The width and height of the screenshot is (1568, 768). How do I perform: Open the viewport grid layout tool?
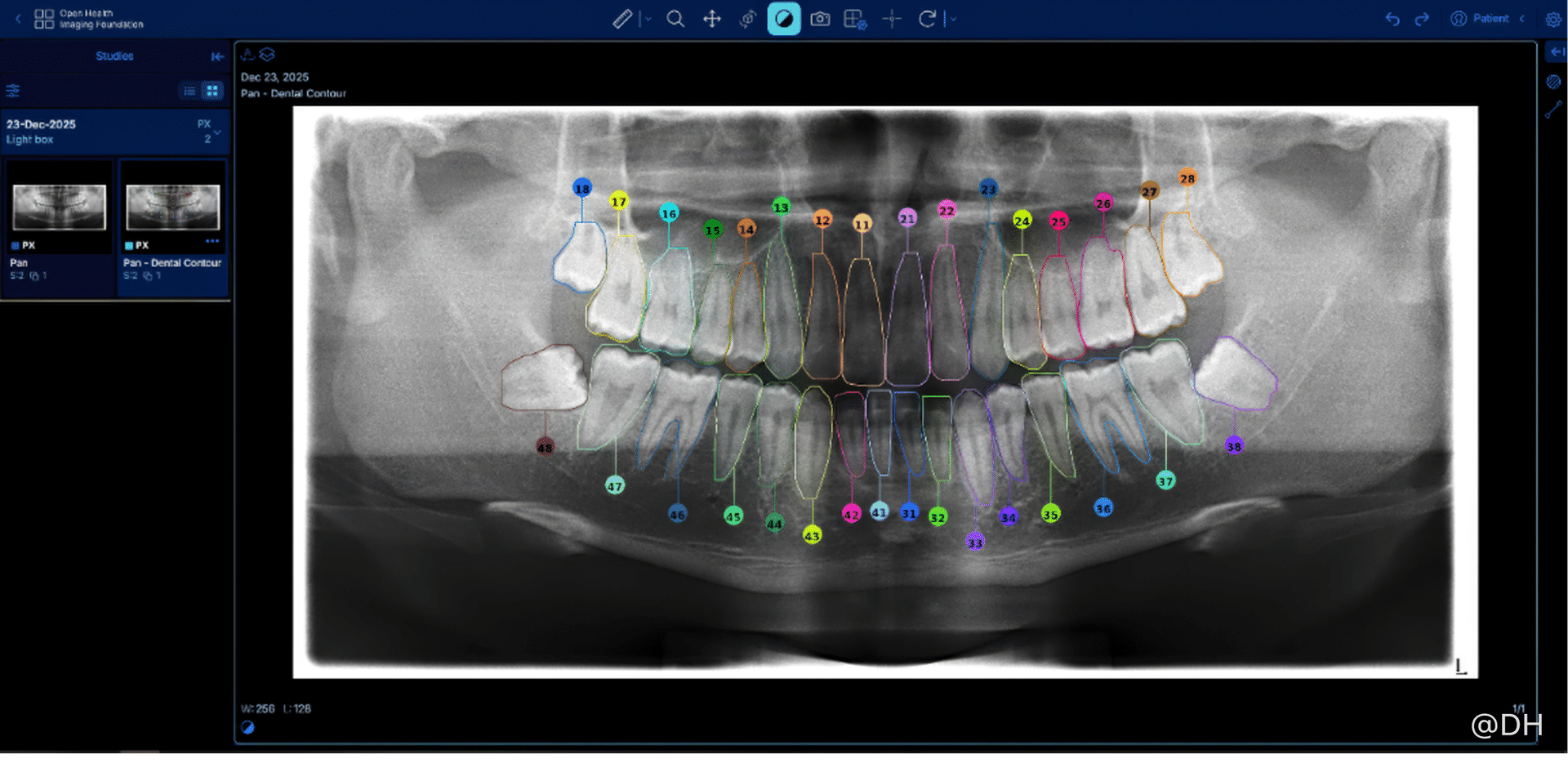[x=855, y=19]
